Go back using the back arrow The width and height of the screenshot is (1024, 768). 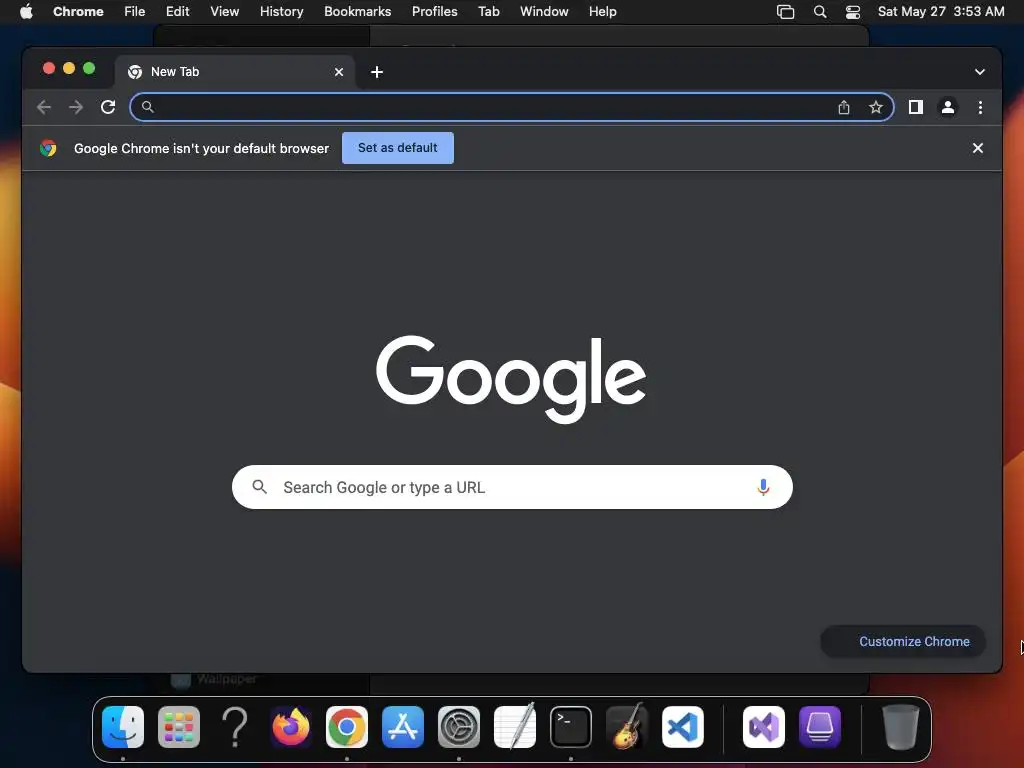click(x=44, y=107)
